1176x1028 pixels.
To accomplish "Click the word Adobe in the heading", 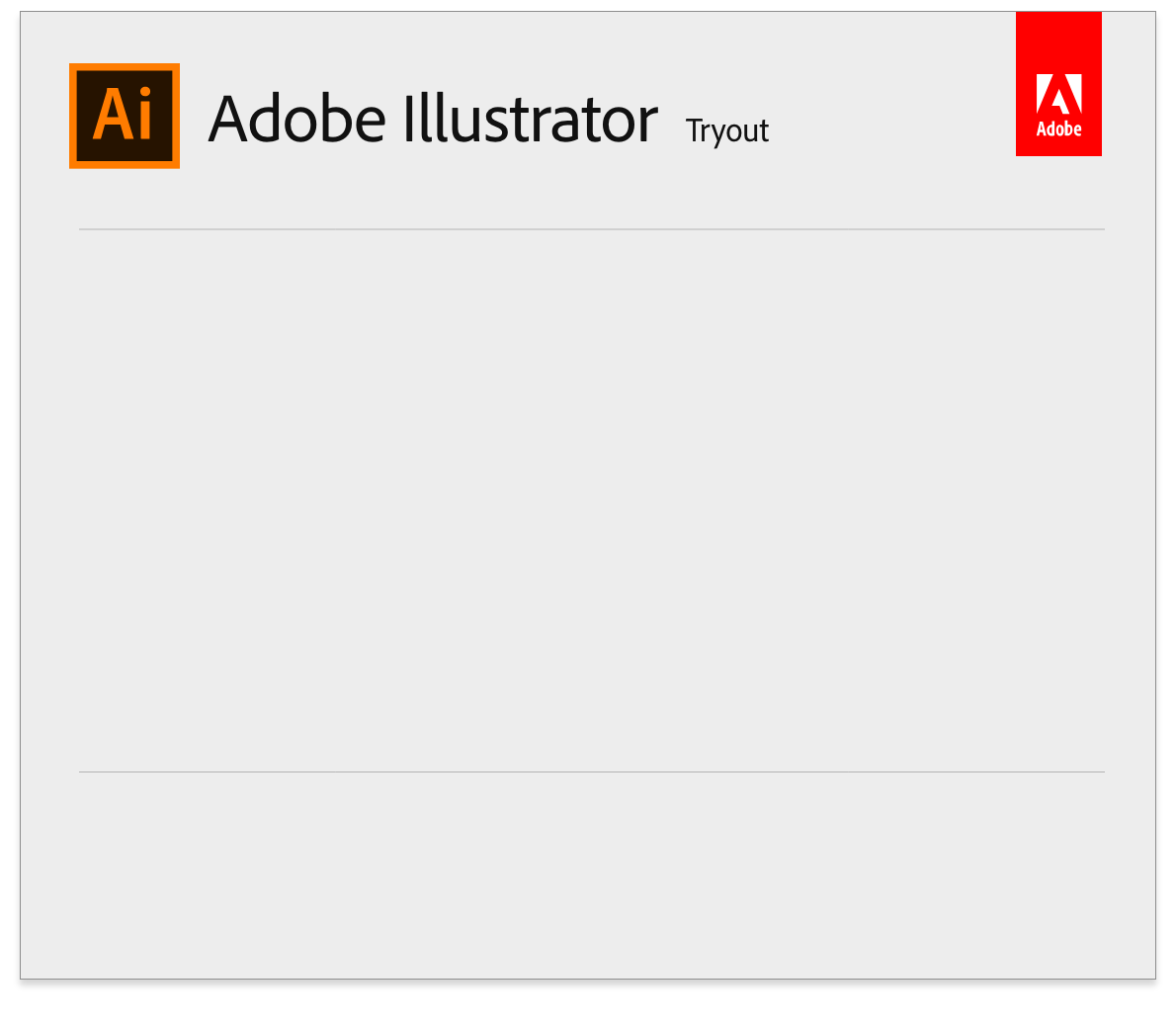I will (297, 119).
